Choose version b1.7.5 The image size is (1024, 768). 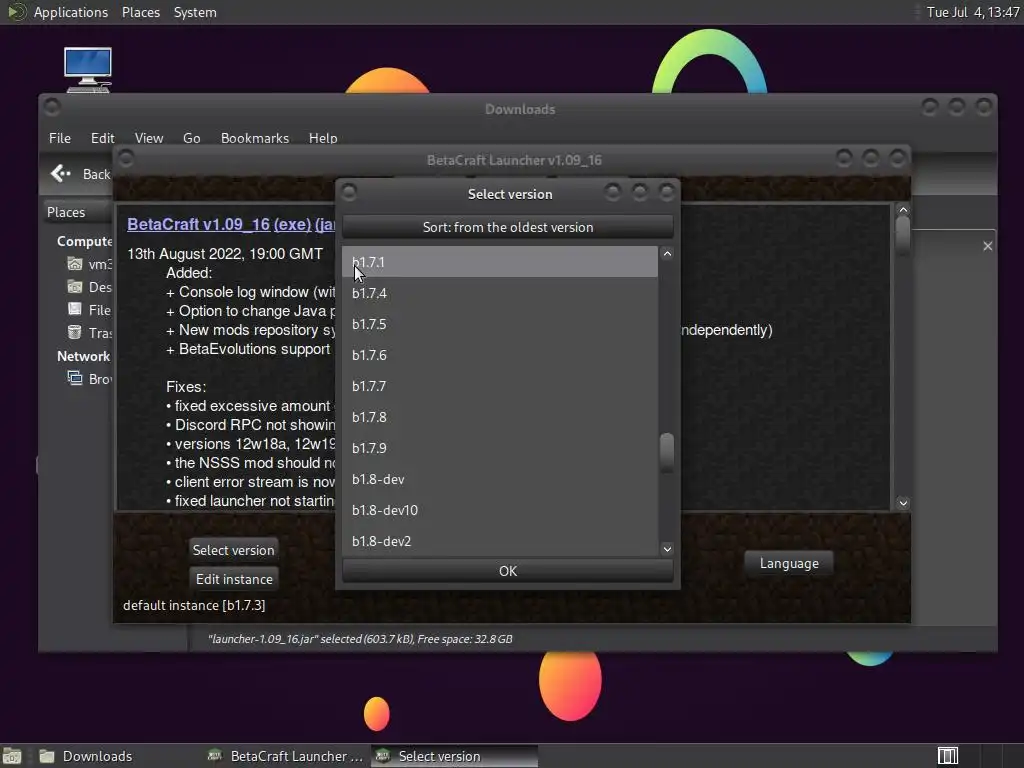click(x=500, y=324)
